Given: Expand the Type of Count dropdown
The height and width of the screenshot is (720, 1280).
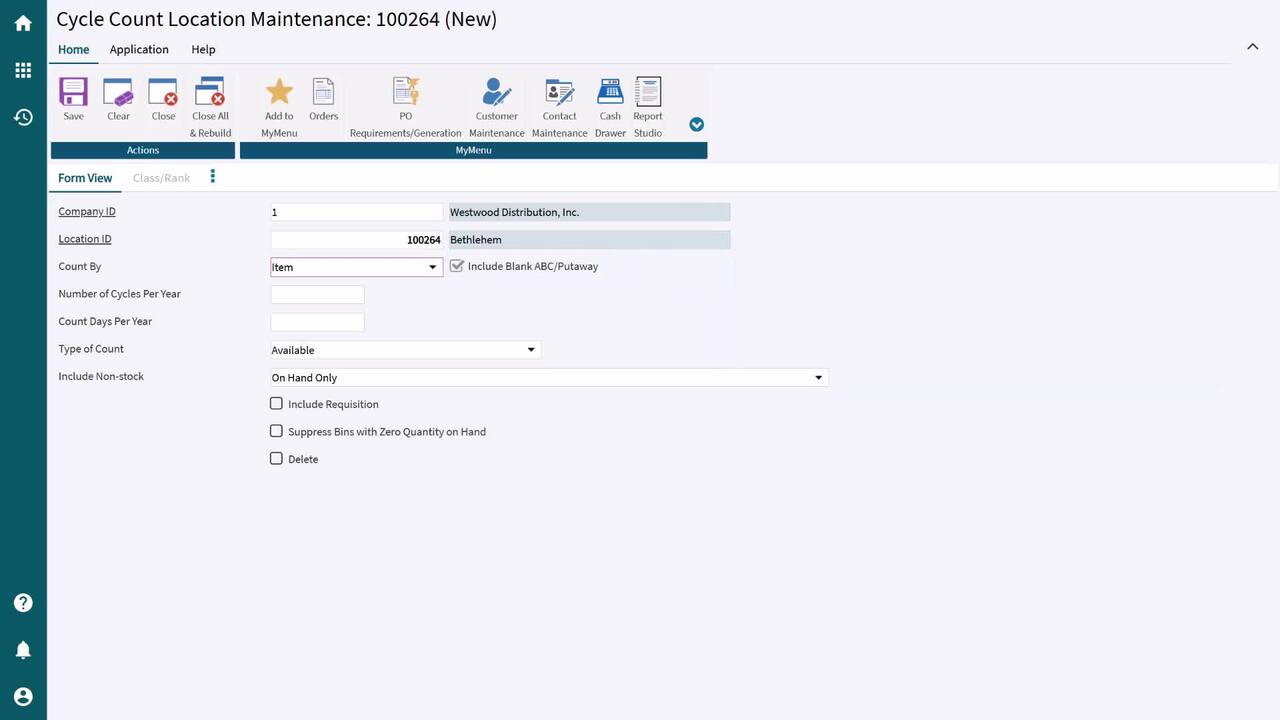Looking at the screenshot, I should tap(531, 350).
